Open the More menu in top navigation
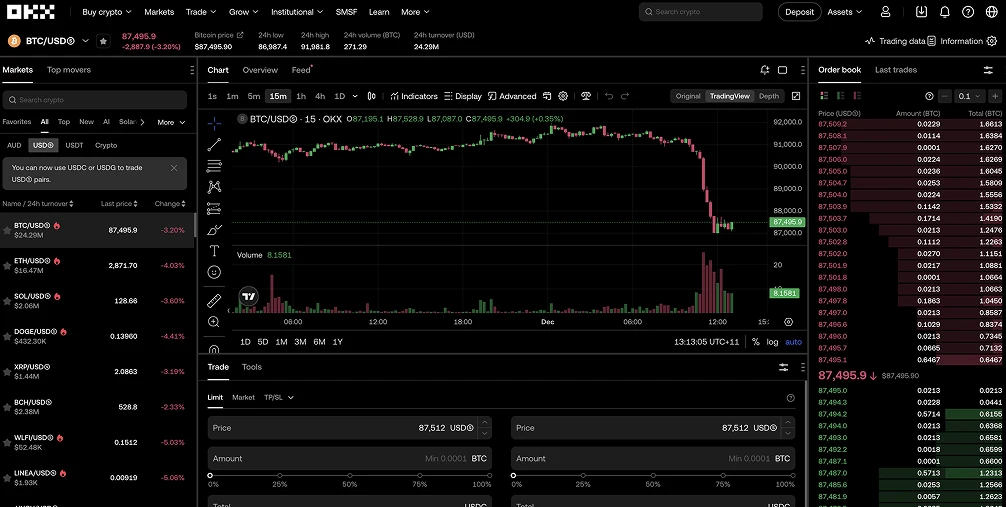 coord(415,12)
